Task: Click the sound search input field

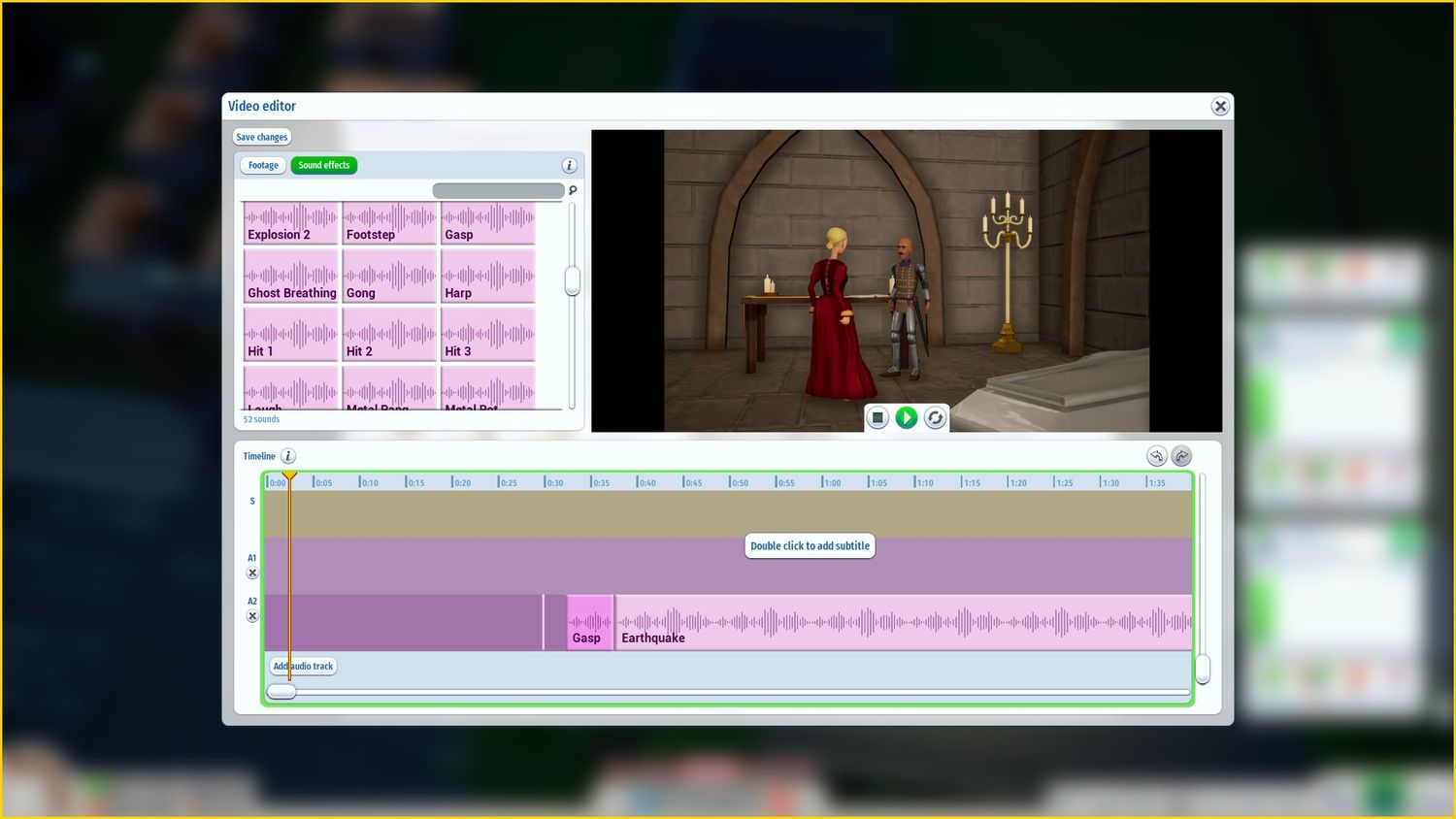Action: pyautogui.click(x=498, y=191)
